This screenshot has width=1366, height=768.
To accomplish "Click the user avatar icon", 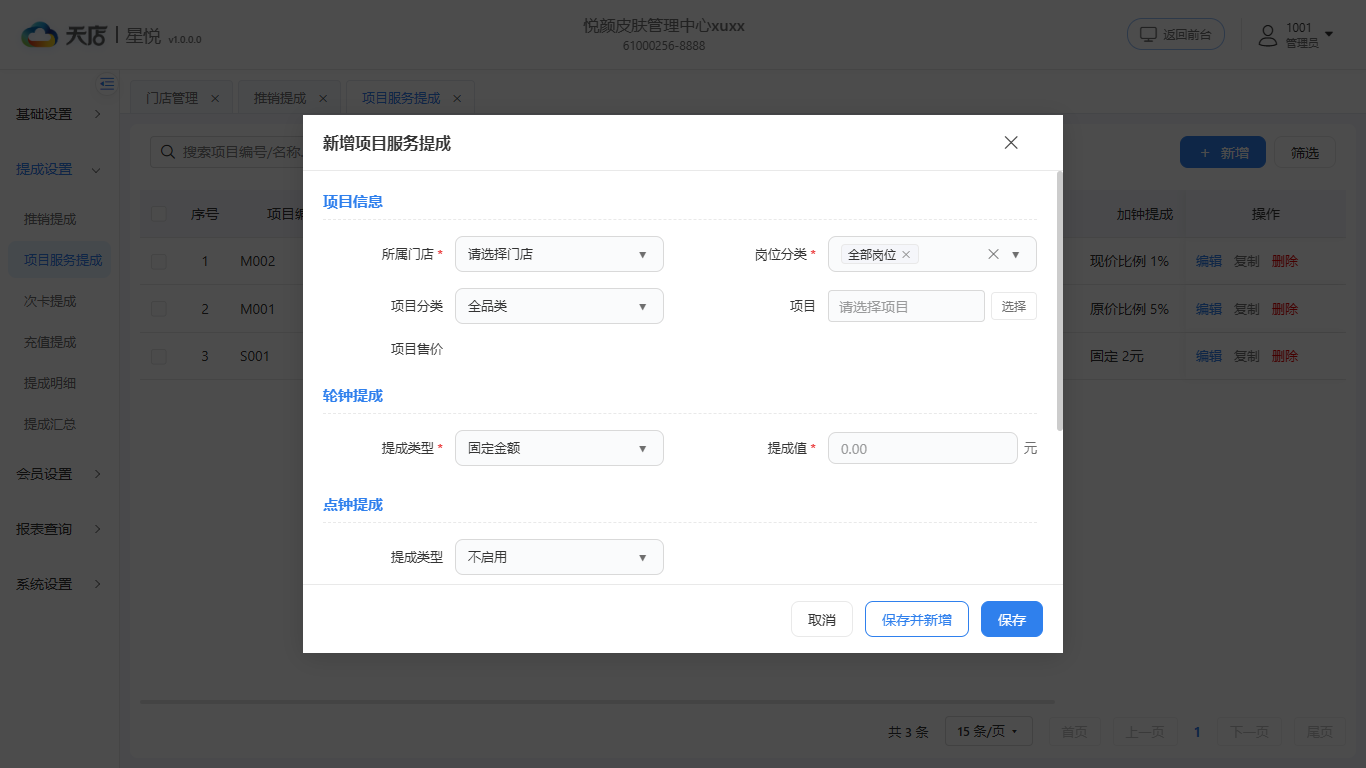I will 1268,35.
